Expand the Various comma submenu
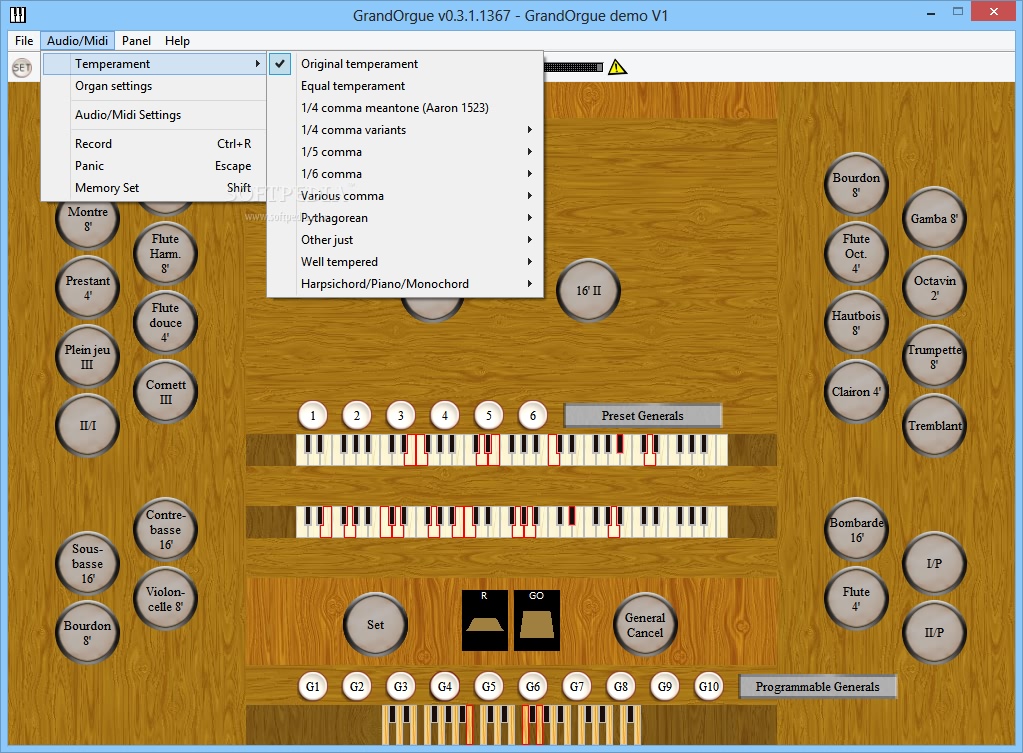The image size is (1023, 753). point(405,196)
